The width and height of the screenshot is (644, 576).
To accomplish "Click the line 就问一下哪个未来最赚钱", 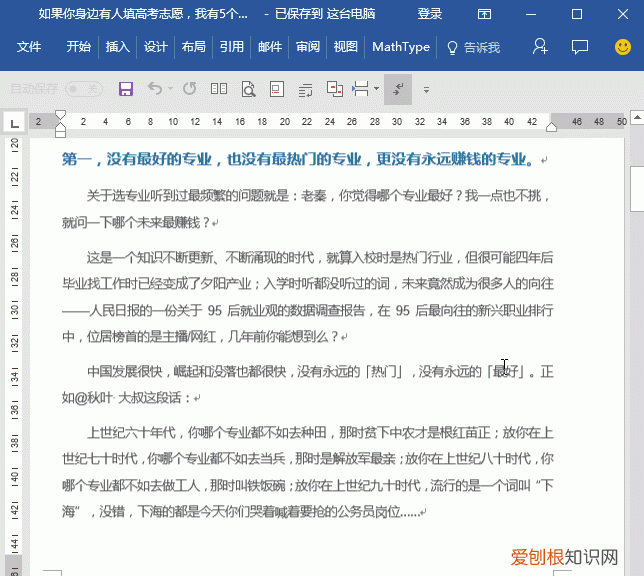I will 136,223.
